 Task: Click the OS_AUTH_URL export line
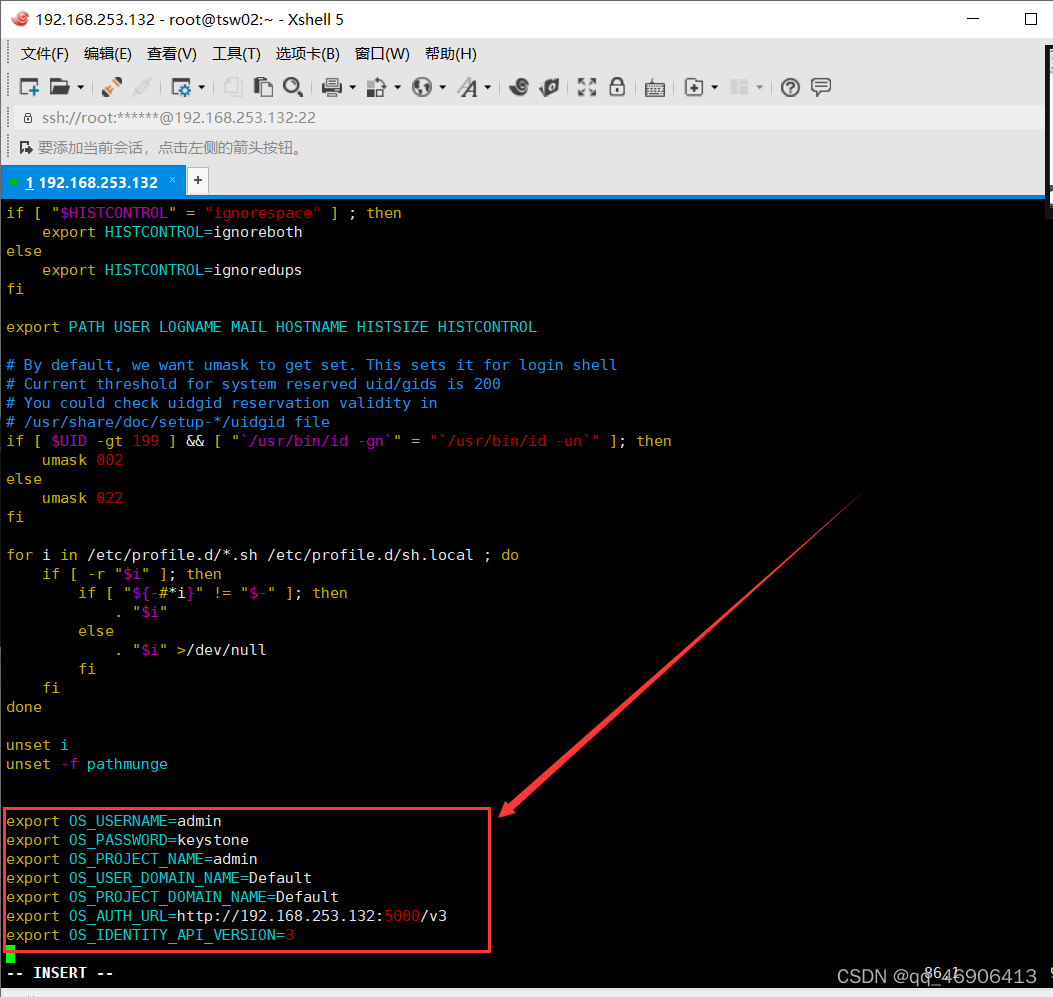[226, 916]
